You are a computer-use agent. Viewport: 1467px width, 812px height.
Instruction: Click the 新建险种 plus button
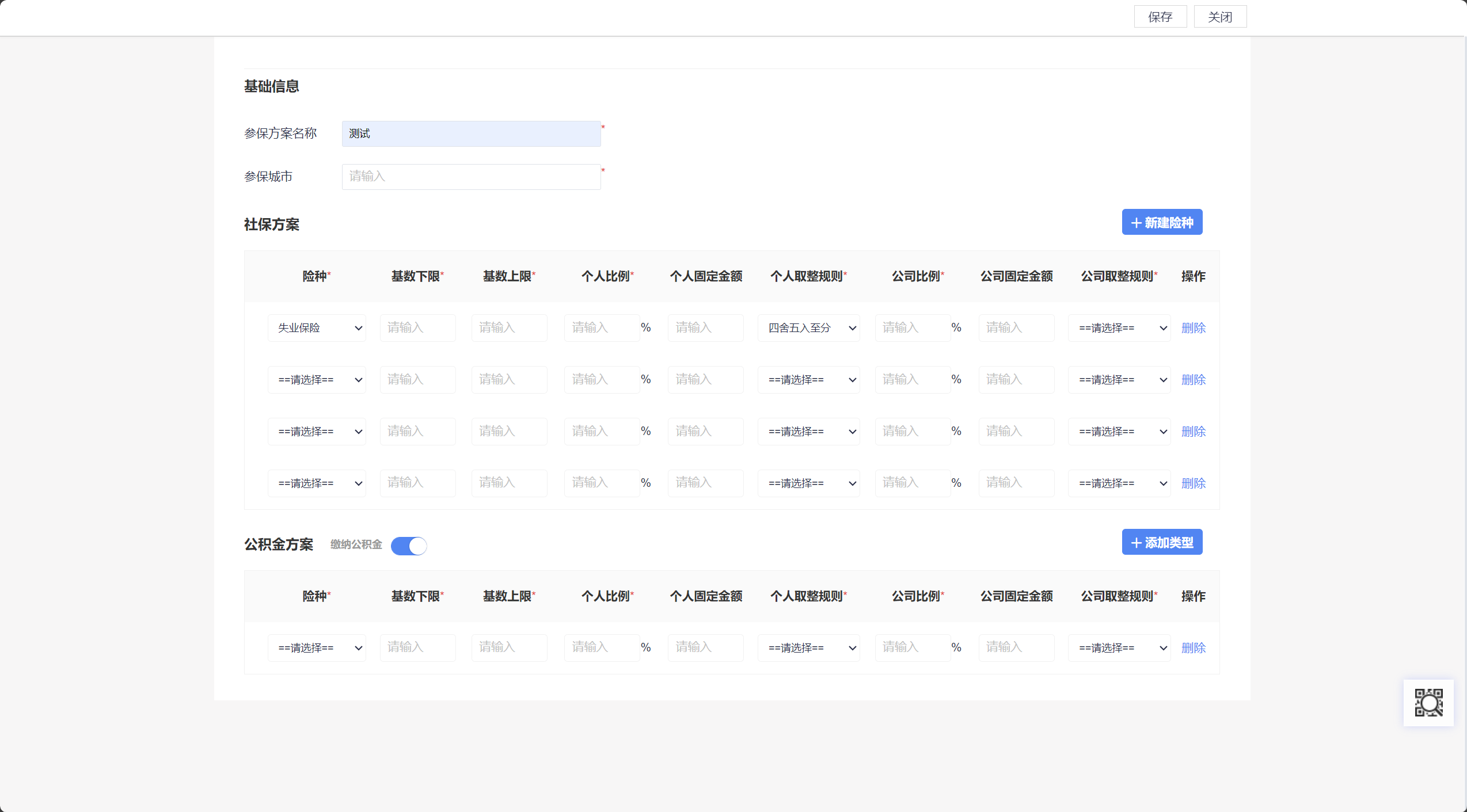click(x=1162, y=222)
